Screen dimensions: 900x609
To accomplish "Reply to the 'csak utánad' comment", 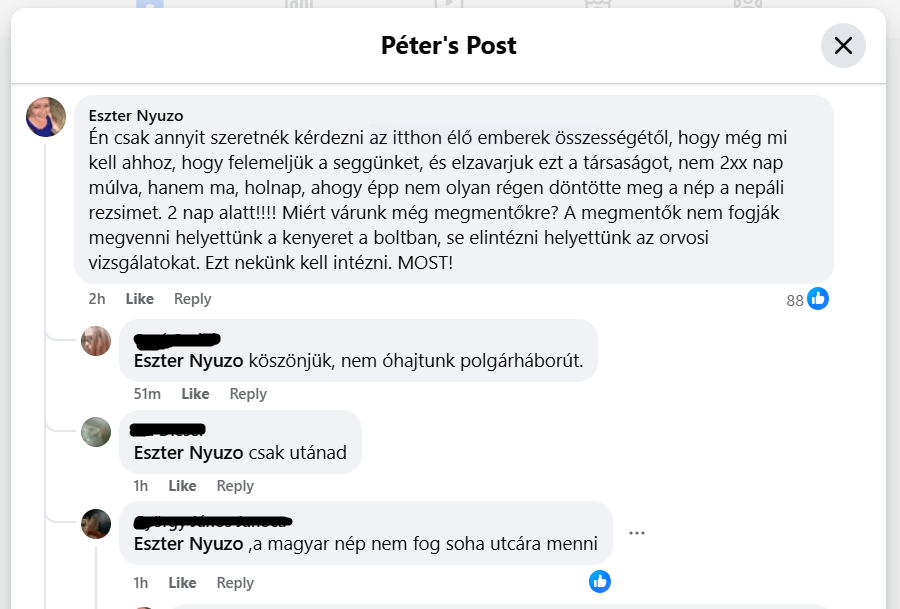I will click(235, 486).
